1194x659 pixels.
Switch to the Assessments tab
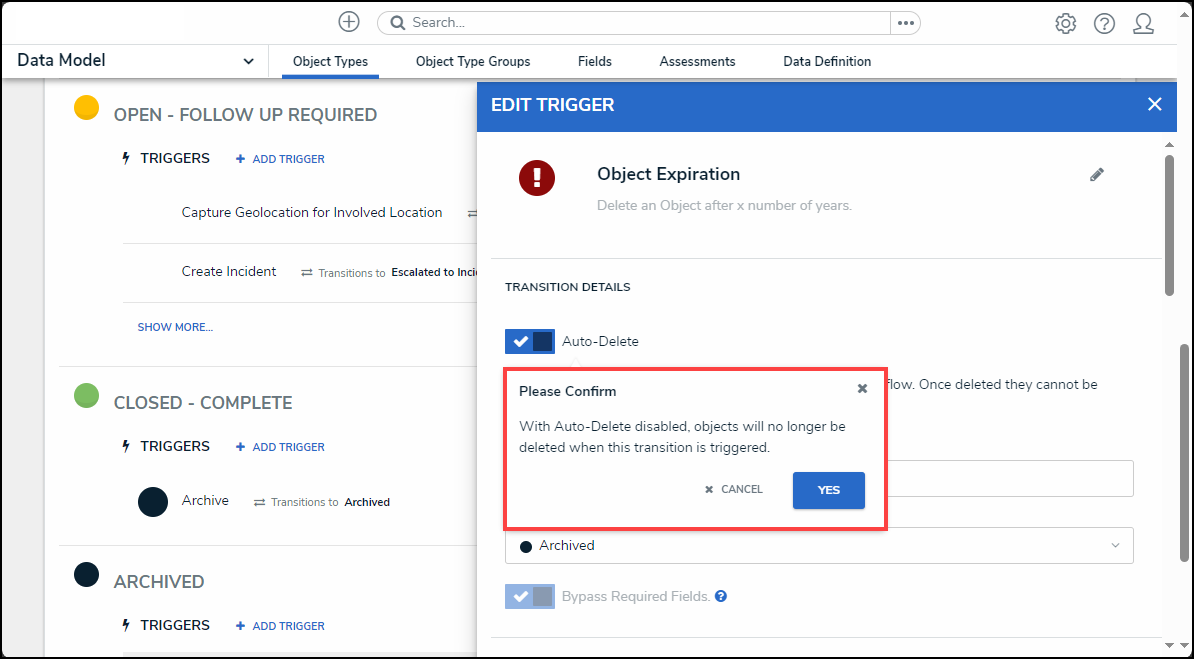coord(697,61)
